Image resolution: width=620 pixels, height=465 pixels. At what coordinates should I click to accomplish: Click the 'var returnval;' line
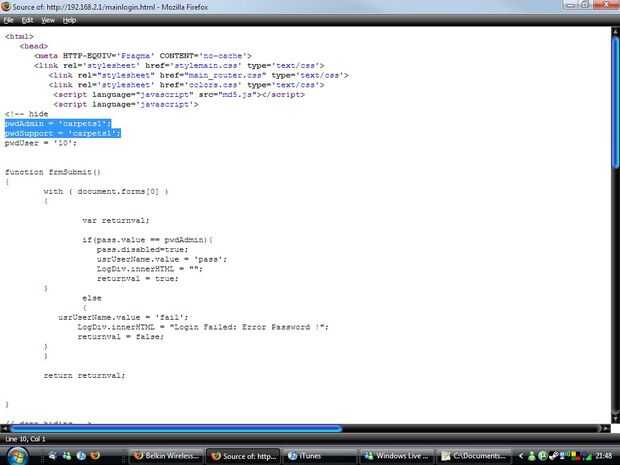[116, 221]
